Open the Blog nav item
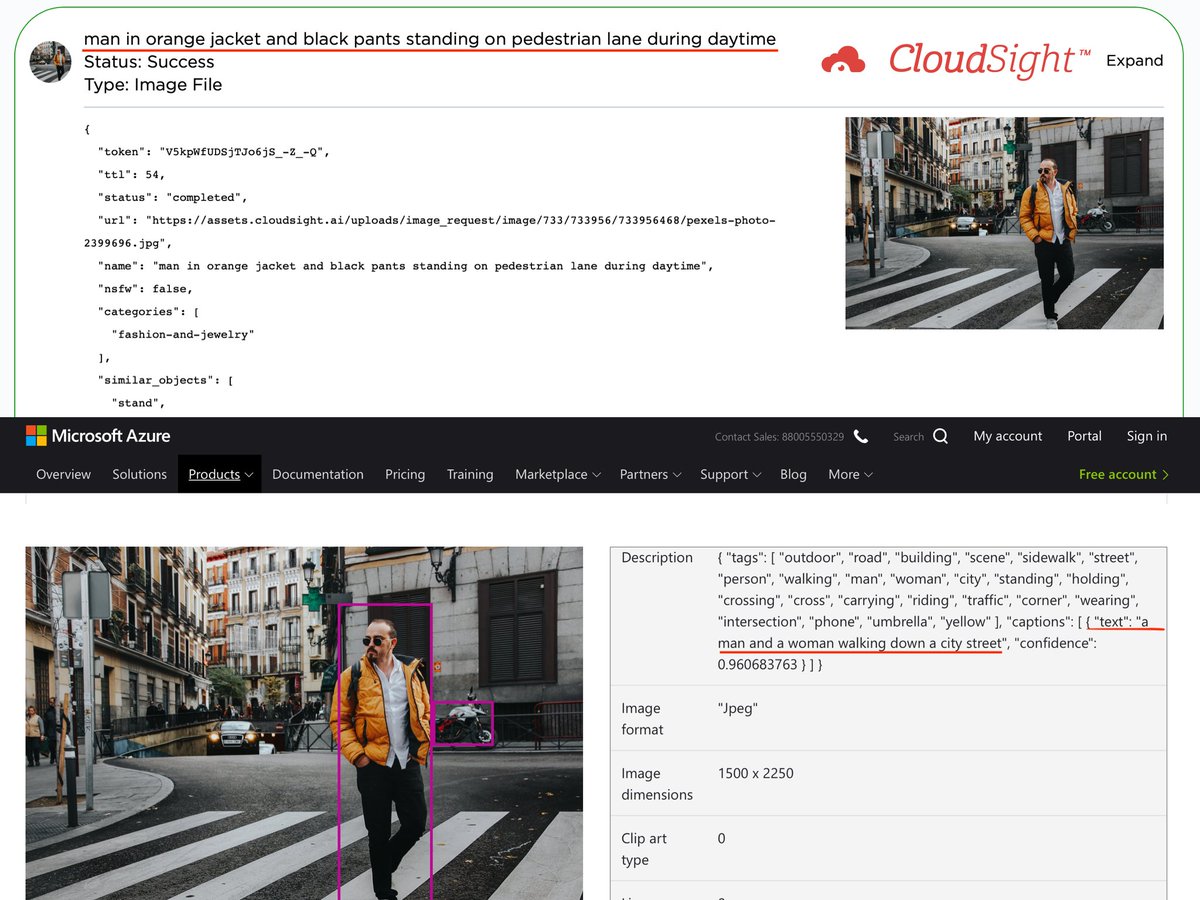The width and height of the screenshot is (1200, 900). (x=793, y=474)
